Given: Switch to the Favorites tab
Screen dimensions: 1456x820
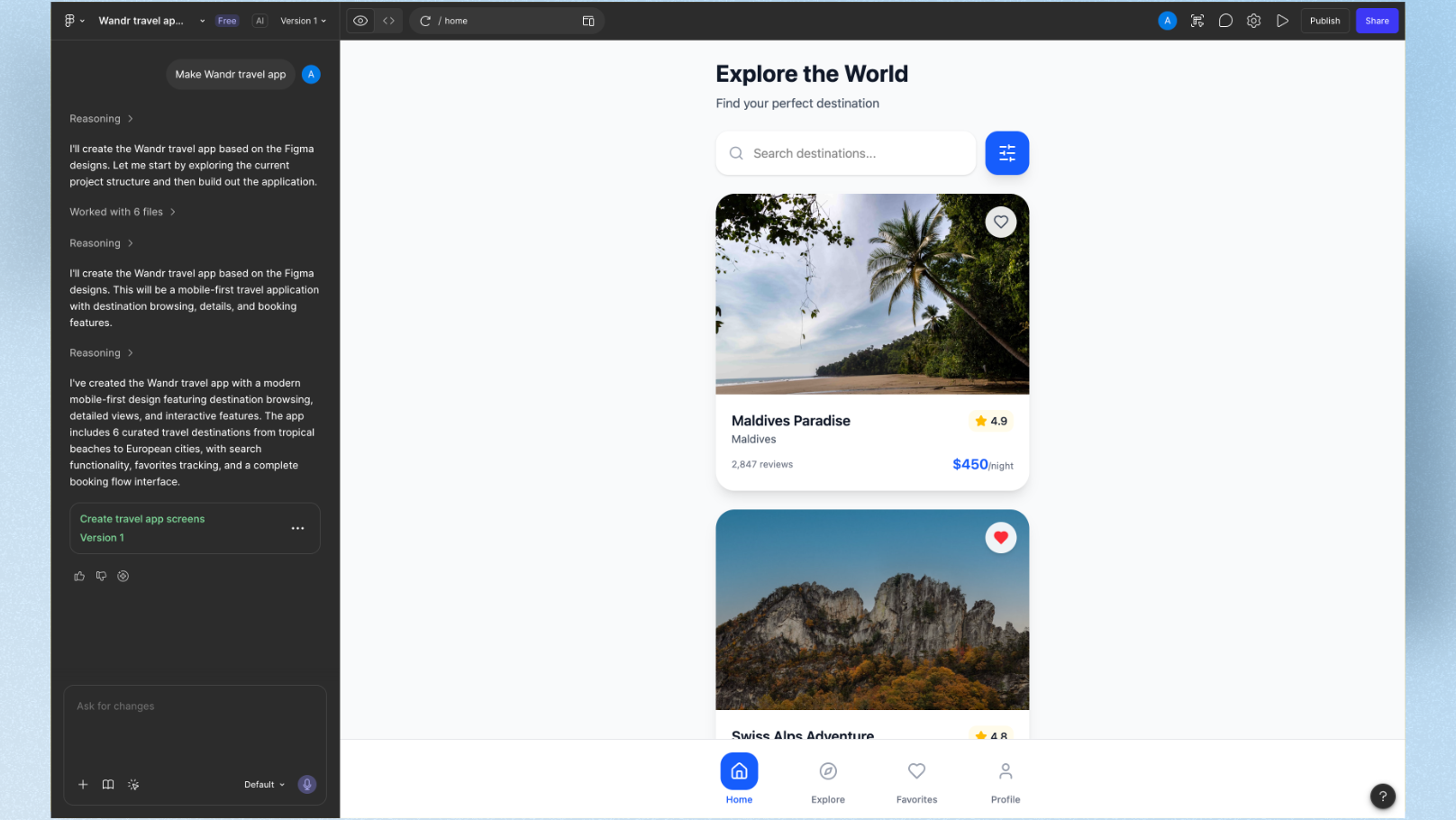Looking at the screenshot, I should pos(916,779).
